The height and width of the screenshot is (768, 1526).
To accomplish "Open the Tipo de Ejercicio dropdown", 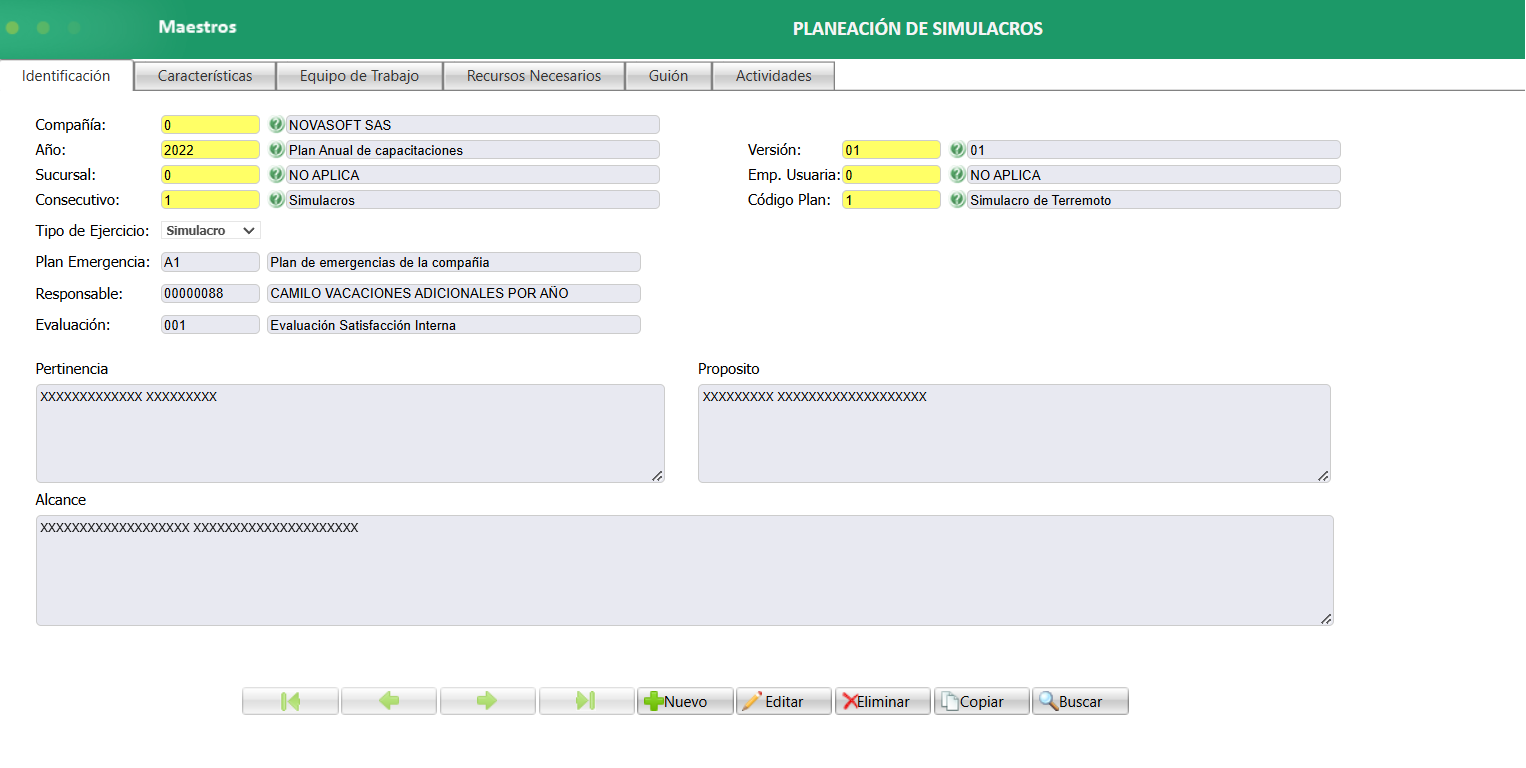I will pos(210,230).
